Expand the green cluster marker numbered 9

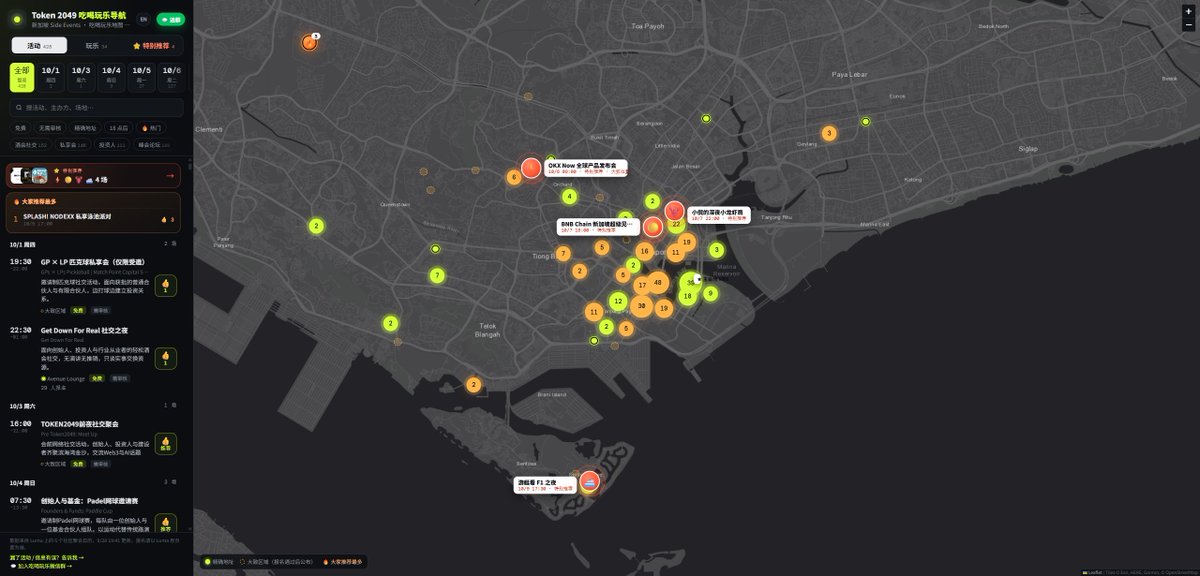click(709, 293)
